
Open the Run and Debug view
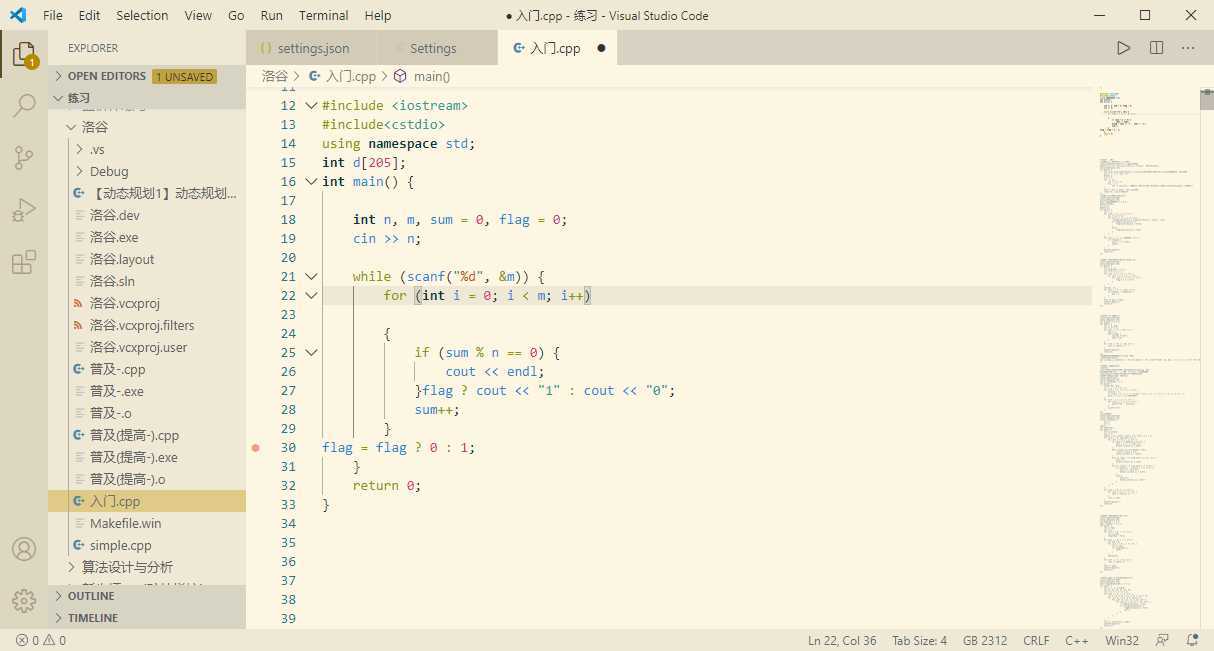tap(24, 210)
